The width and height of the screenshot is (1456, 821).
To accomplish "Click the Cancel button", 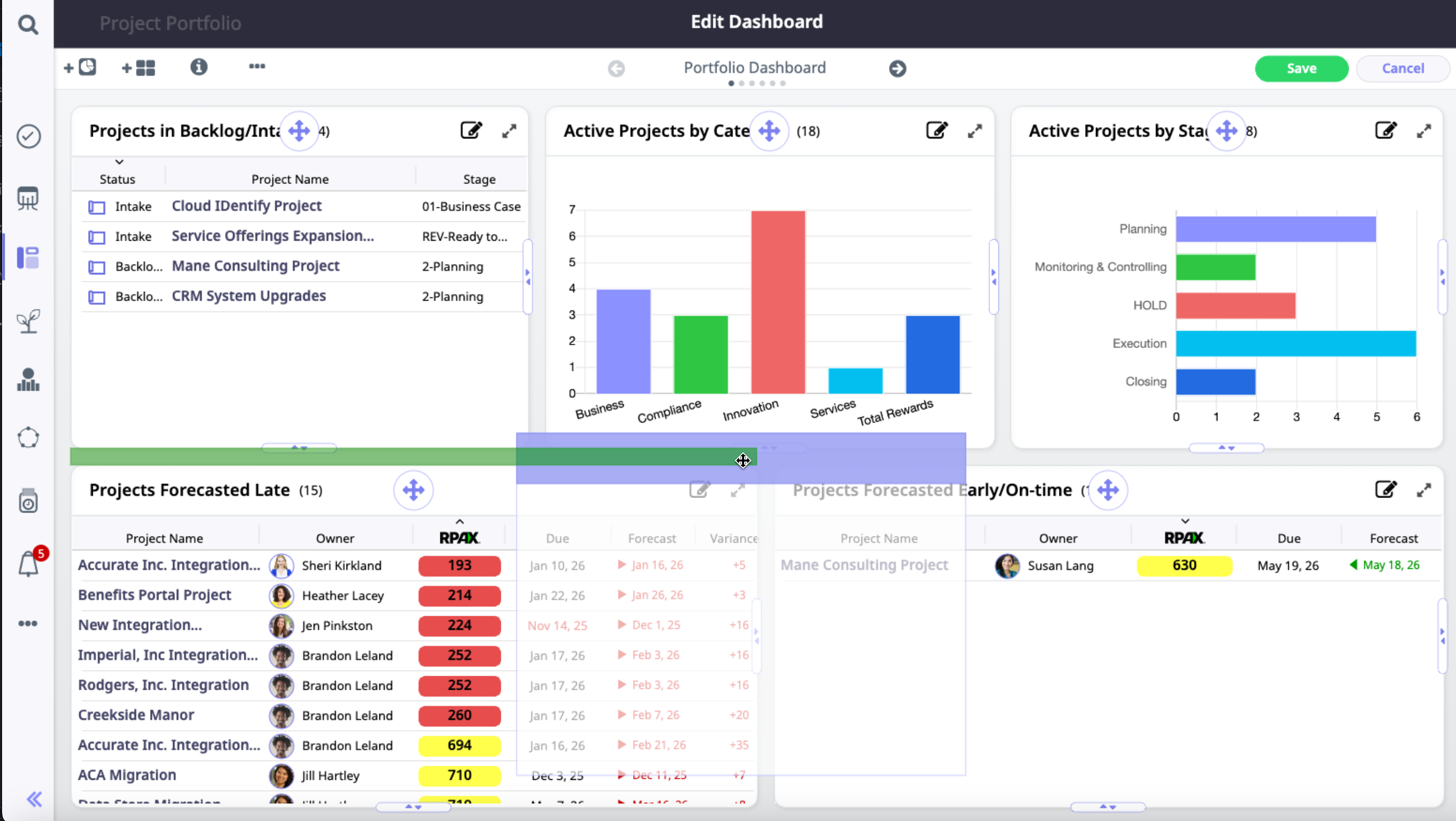I will pos(1402,68).
